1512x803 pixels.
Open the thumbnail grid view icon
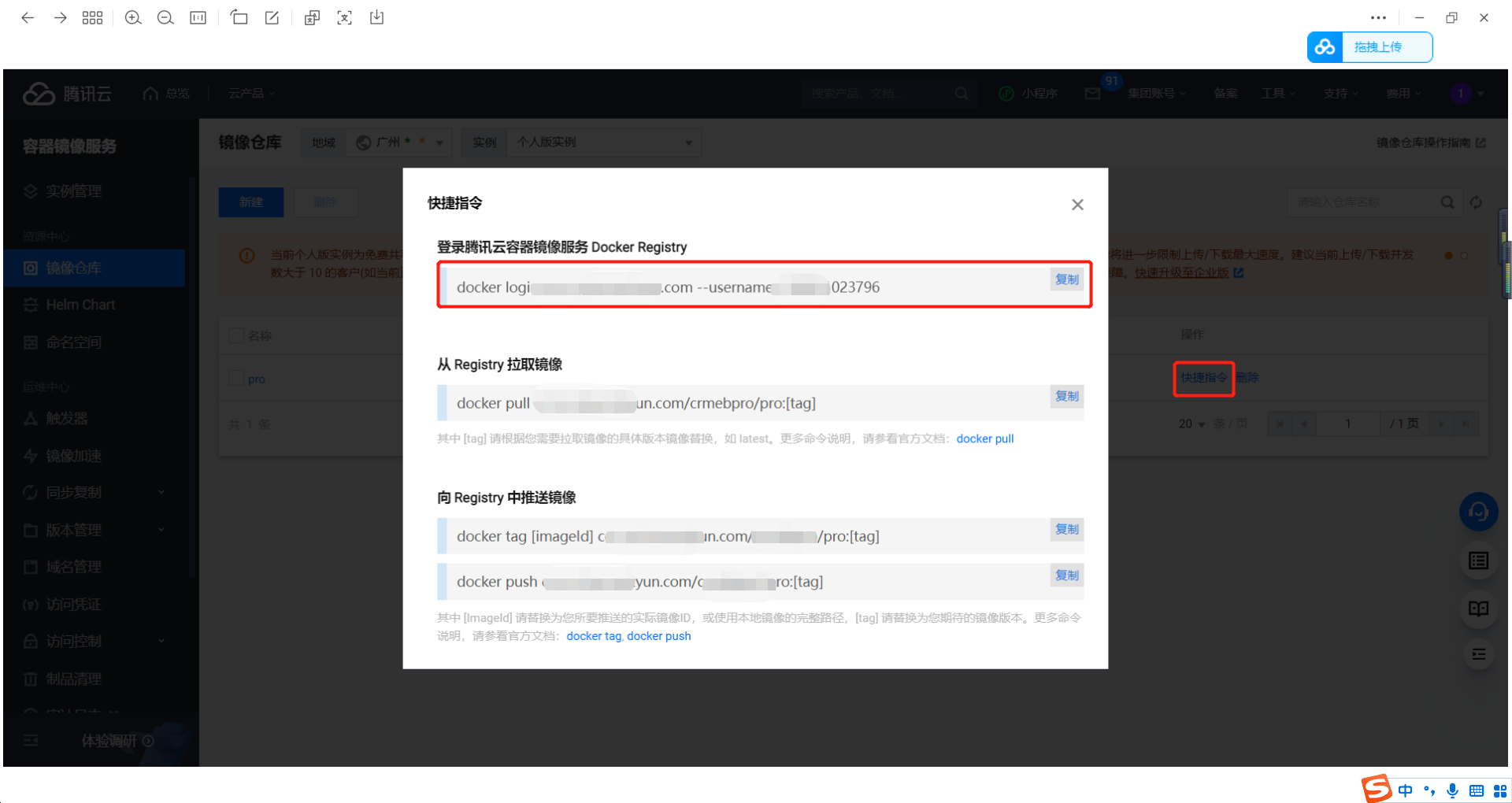(x=93, y=17)
